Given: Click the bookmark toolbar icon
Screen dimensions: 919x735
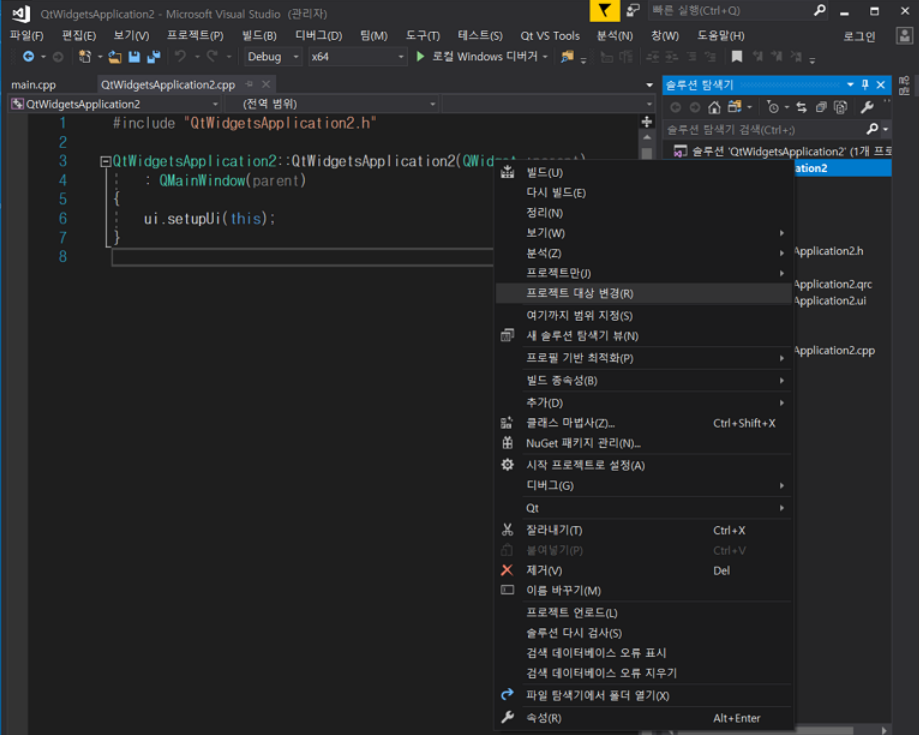Looking at the screenshot, I should (x=737, y=56).
